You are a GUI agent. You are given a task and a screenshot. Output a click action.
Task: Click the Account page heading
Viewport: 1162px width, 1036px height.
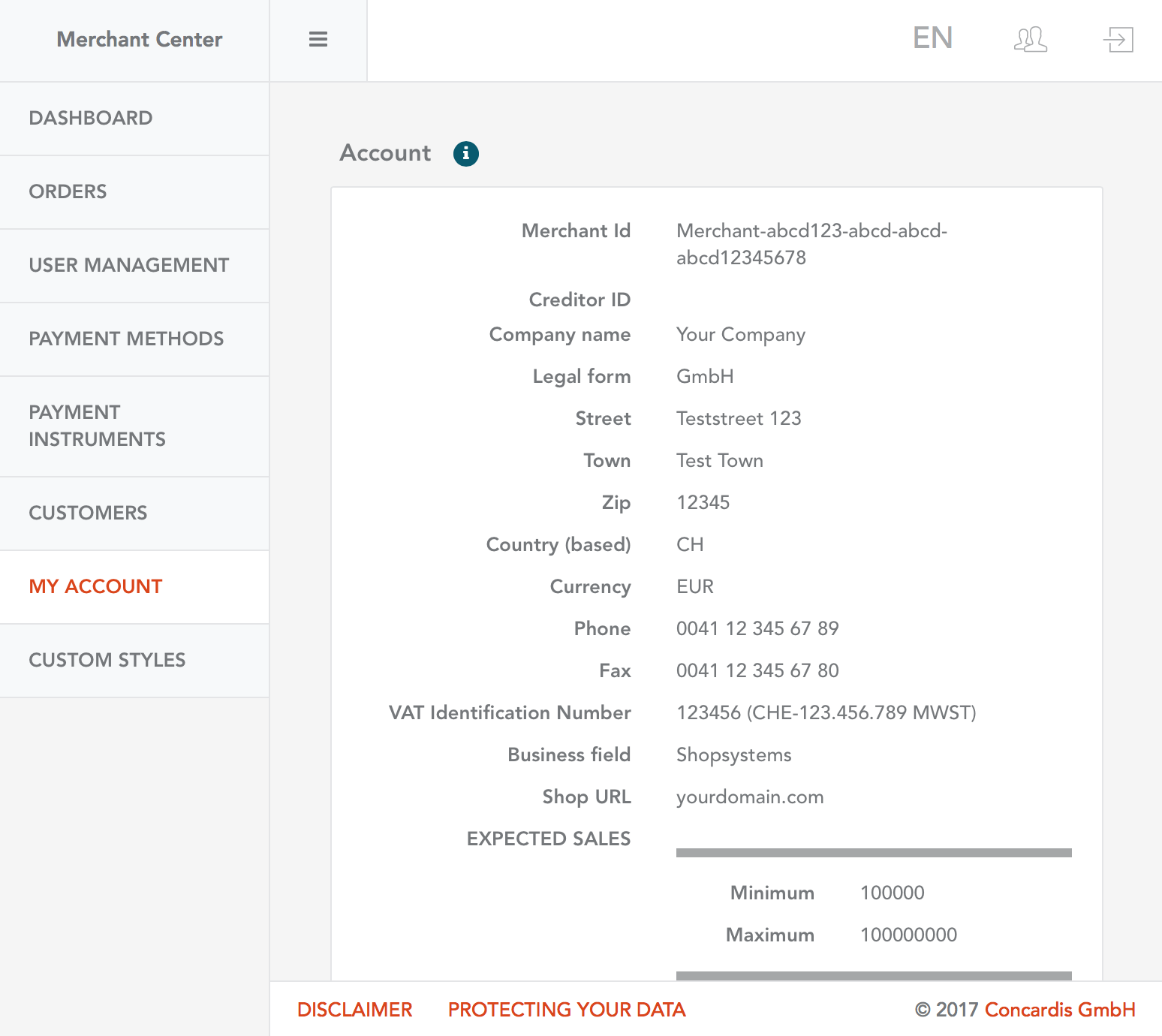pyautogui.click(x=385, y=153)
